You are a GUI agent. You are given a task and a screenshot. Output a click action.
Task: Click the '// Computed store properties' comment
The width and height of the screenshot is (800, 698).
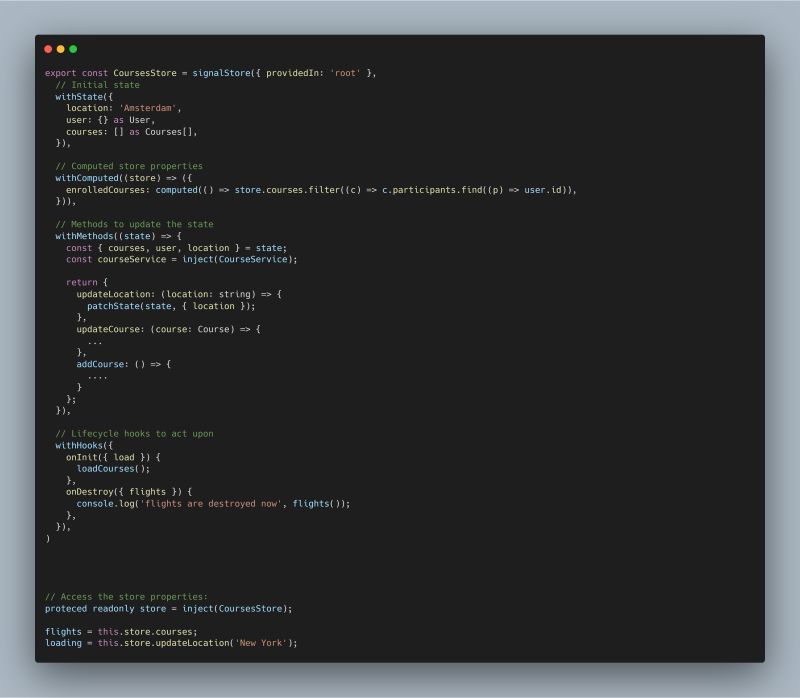pyautogui.click(x=129, y=166)
